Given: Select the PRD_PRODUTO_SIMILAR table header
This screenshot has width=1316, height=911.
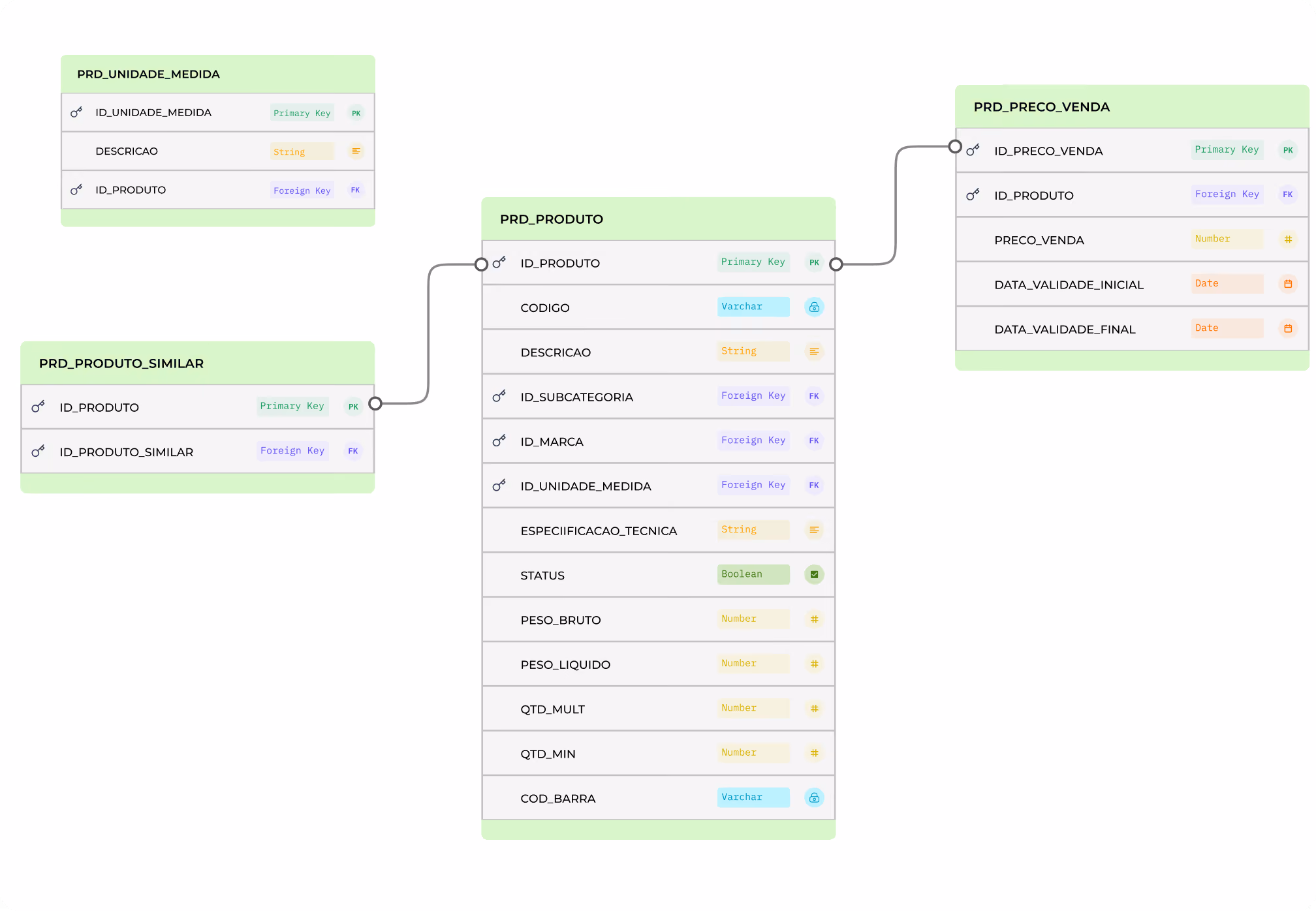Looking at the screenshot, I should pyautogui.click(x=198, y=363).
